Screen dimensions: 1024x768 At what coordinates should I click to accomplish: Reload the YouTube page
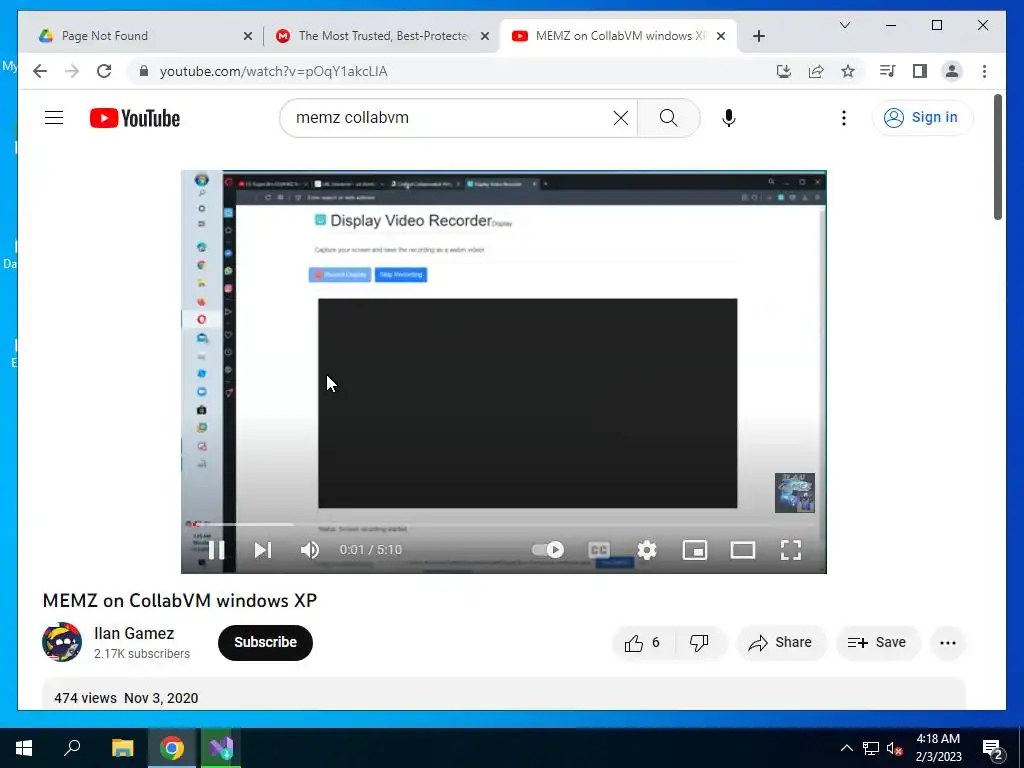104,71
